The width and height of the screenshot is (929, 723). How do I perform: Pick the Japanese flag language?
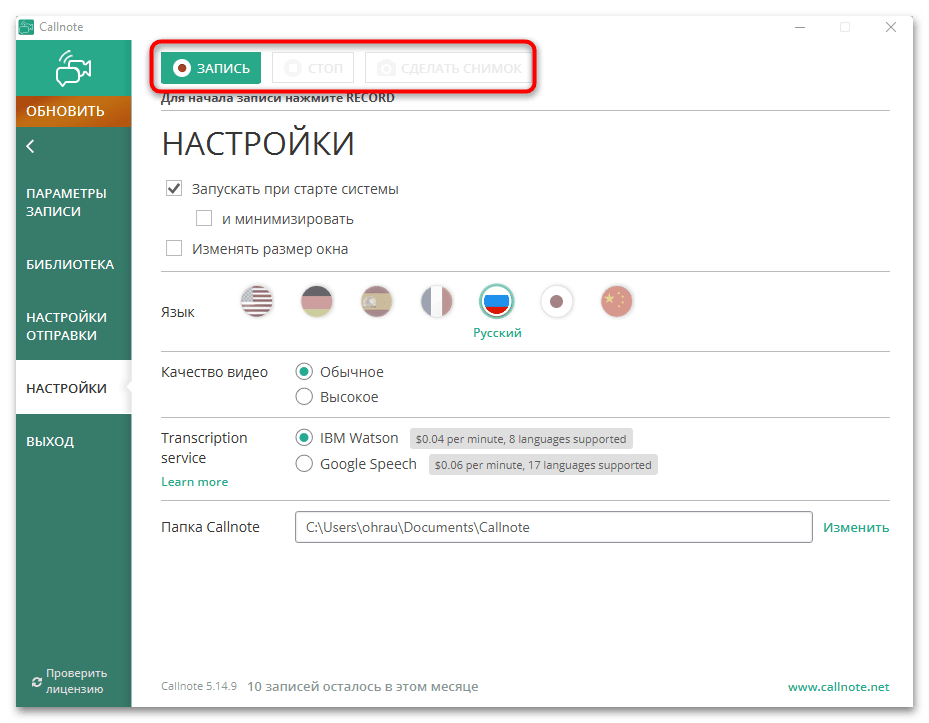coord(557,301)
